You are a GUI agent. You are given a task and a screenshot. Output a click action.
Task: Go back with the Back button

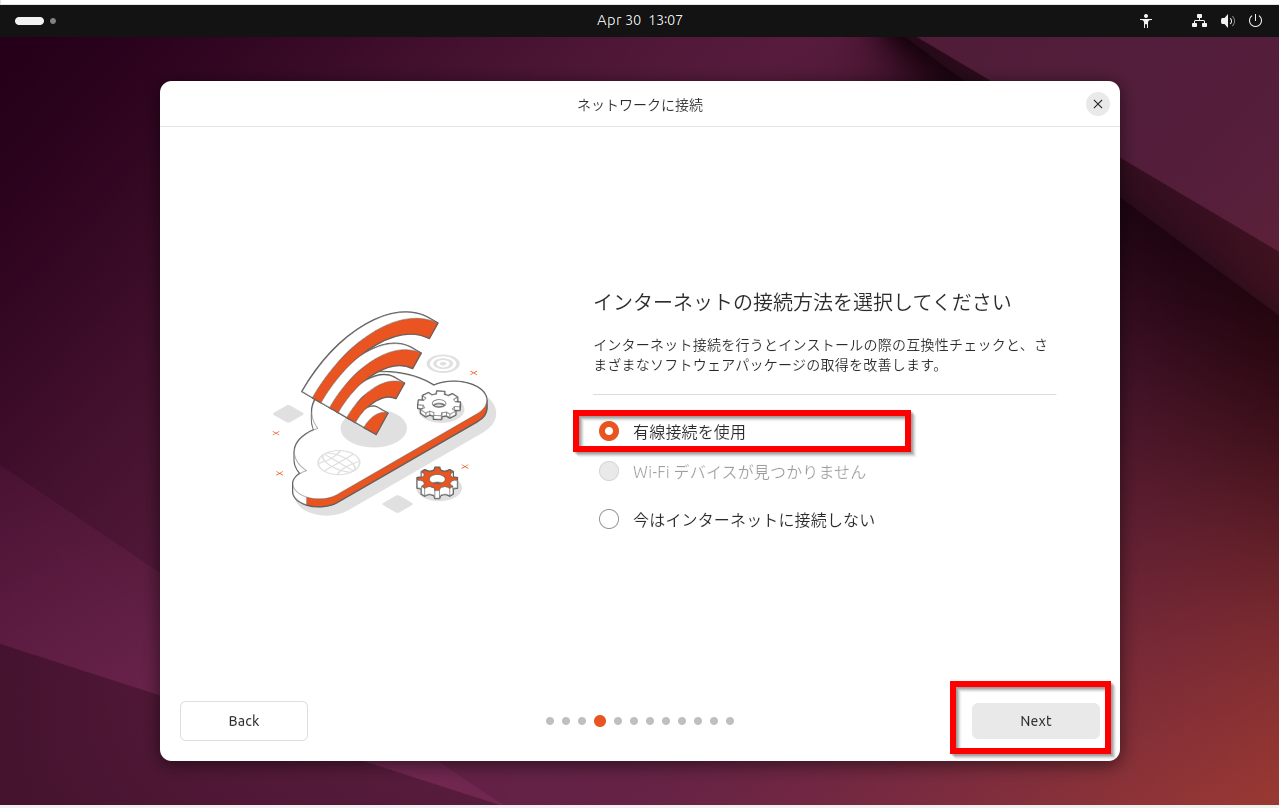[x=244, y=721]
